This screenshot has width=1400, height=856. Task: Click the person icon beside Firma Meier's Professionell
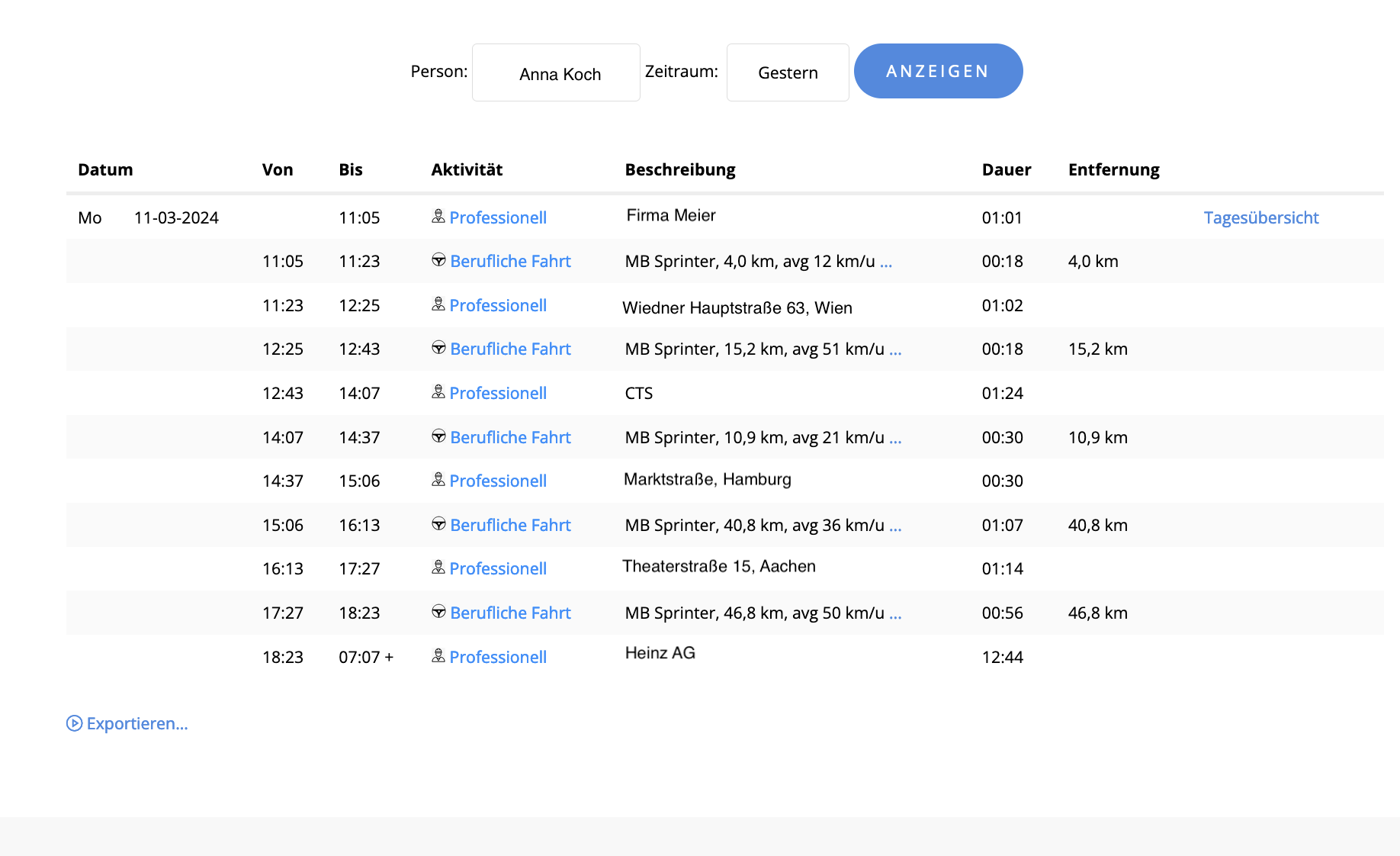coord(438,217)
